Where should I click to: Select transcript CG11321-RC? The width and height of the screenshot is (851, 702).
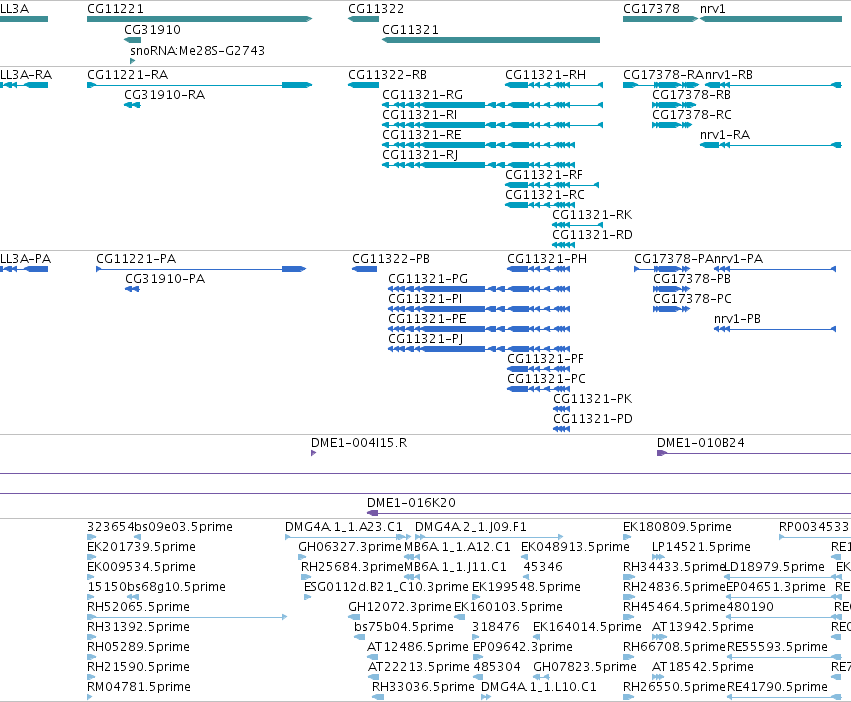(545, 195)
